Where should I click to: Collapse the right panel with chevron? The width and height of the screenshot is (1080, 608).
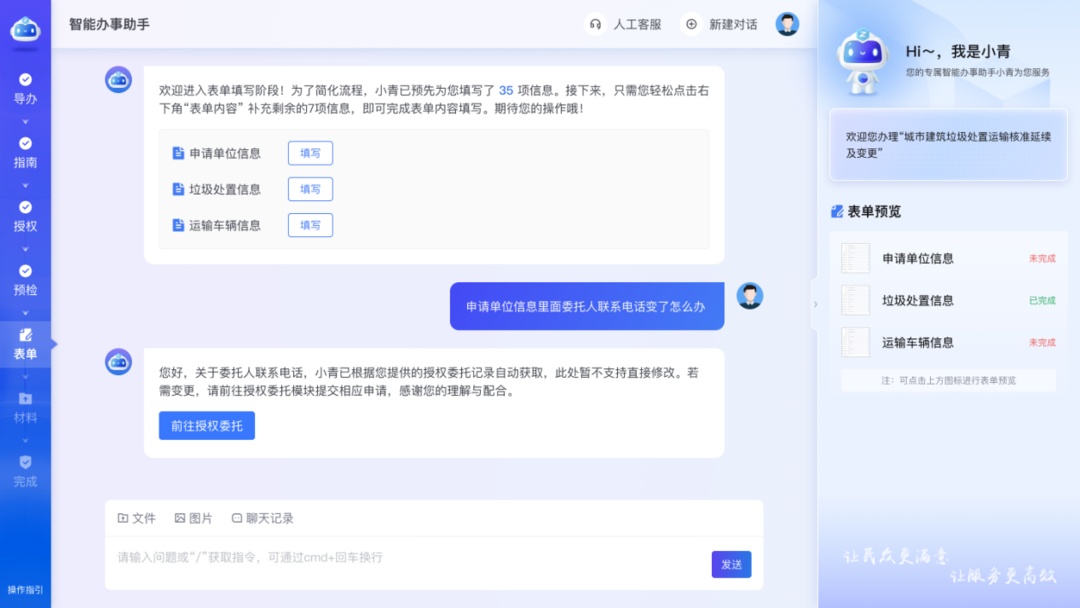814,304
